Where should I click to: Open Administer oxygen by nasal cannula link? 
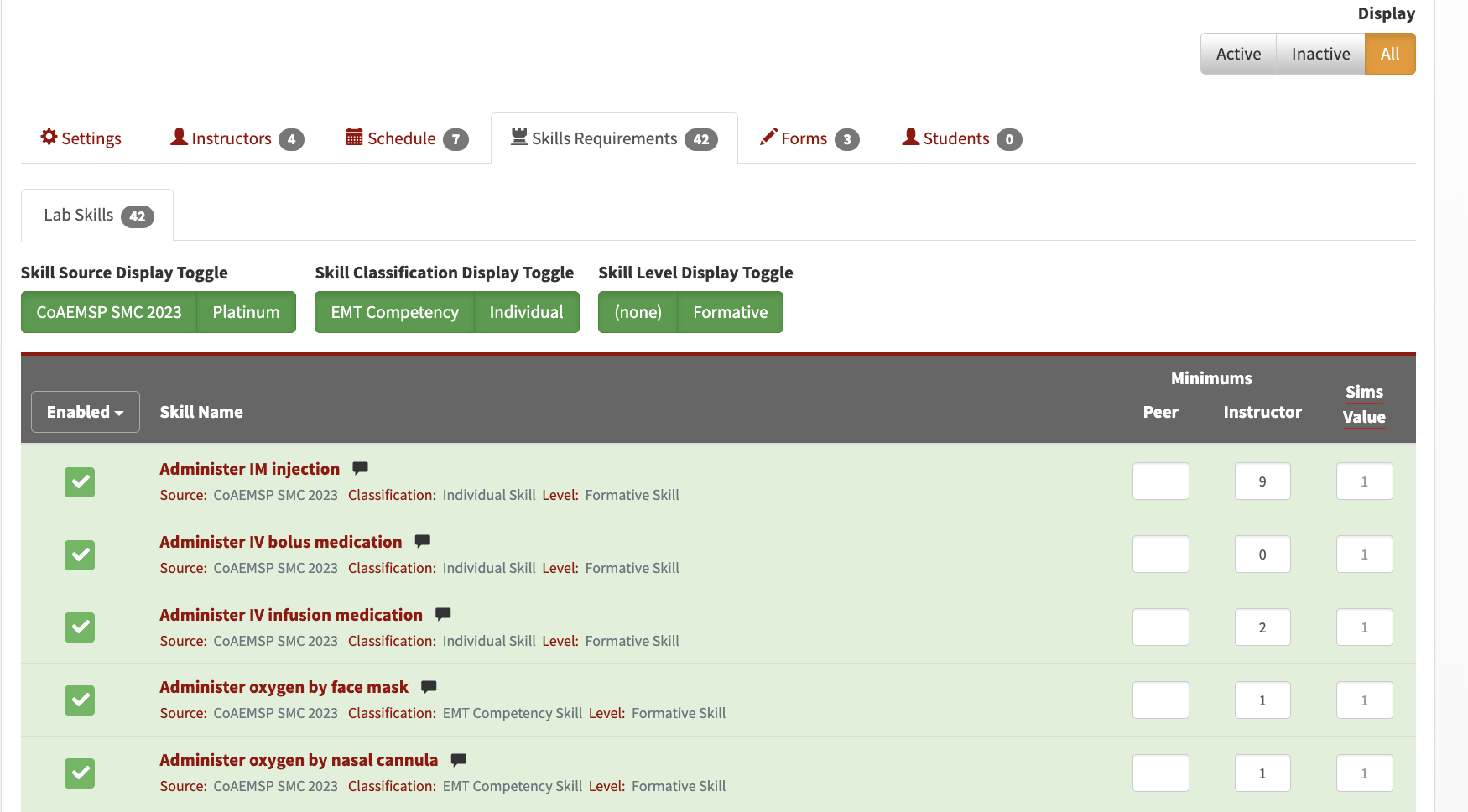[299, 760]
